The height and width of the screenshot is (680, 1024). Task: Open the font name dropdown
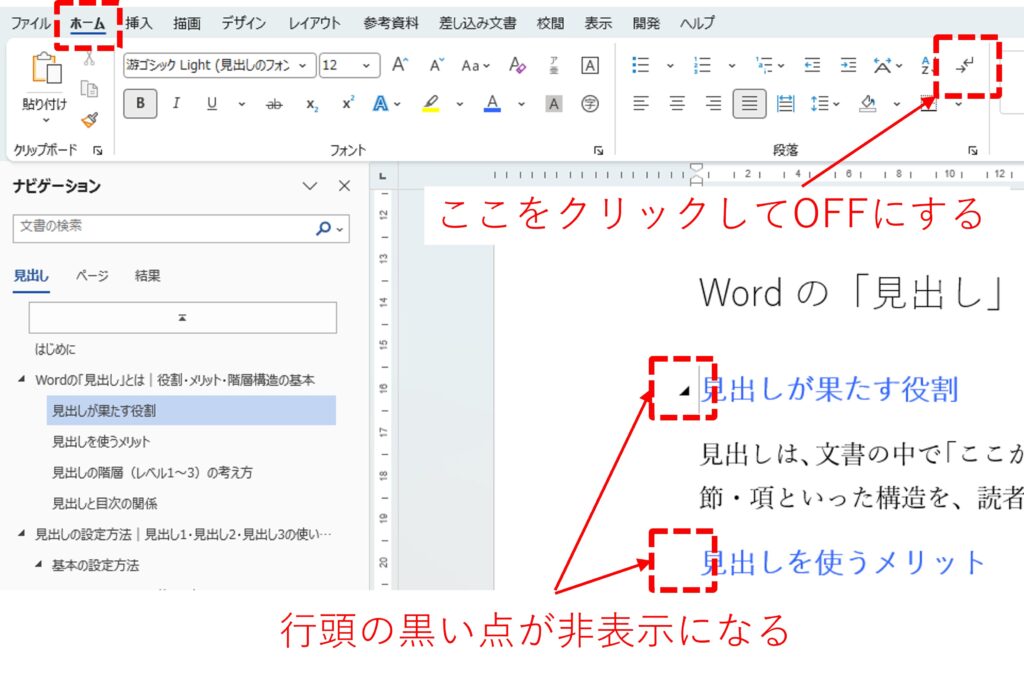click(302, 65)
